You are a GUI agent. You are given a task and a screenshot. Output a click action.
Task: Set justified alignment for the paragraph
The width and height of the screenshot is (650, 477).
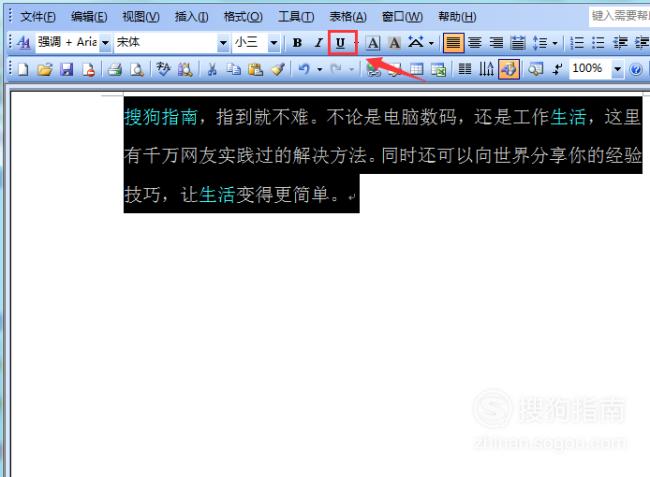coord(453,43)
